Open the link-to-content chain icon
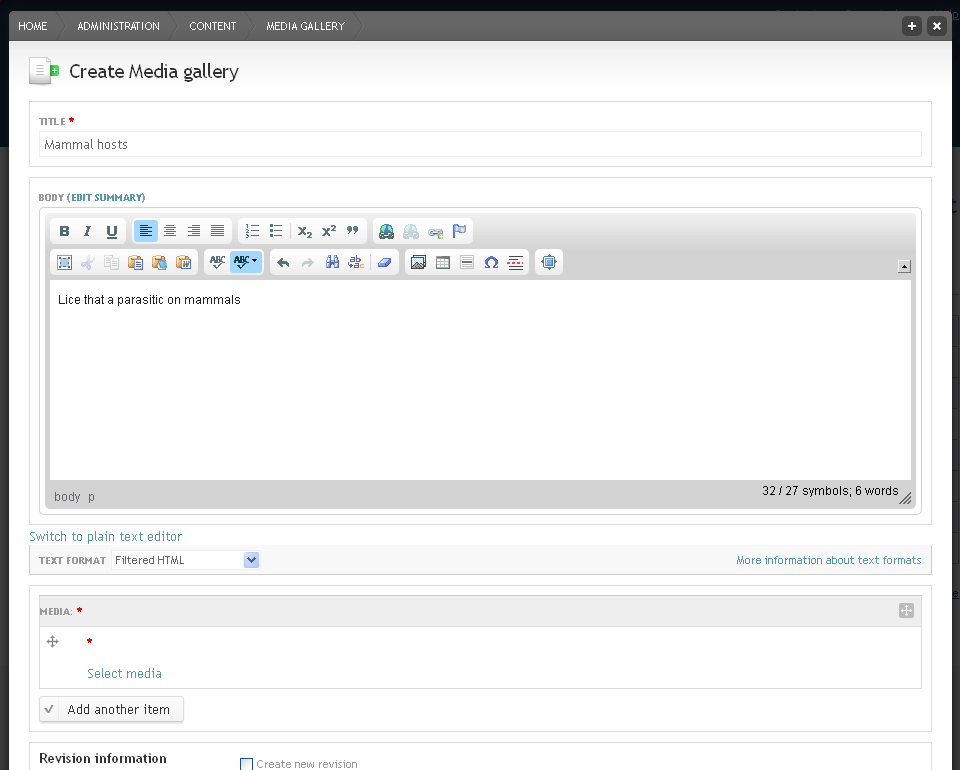The height and width of the screenshot is (770, 960). 435,231
